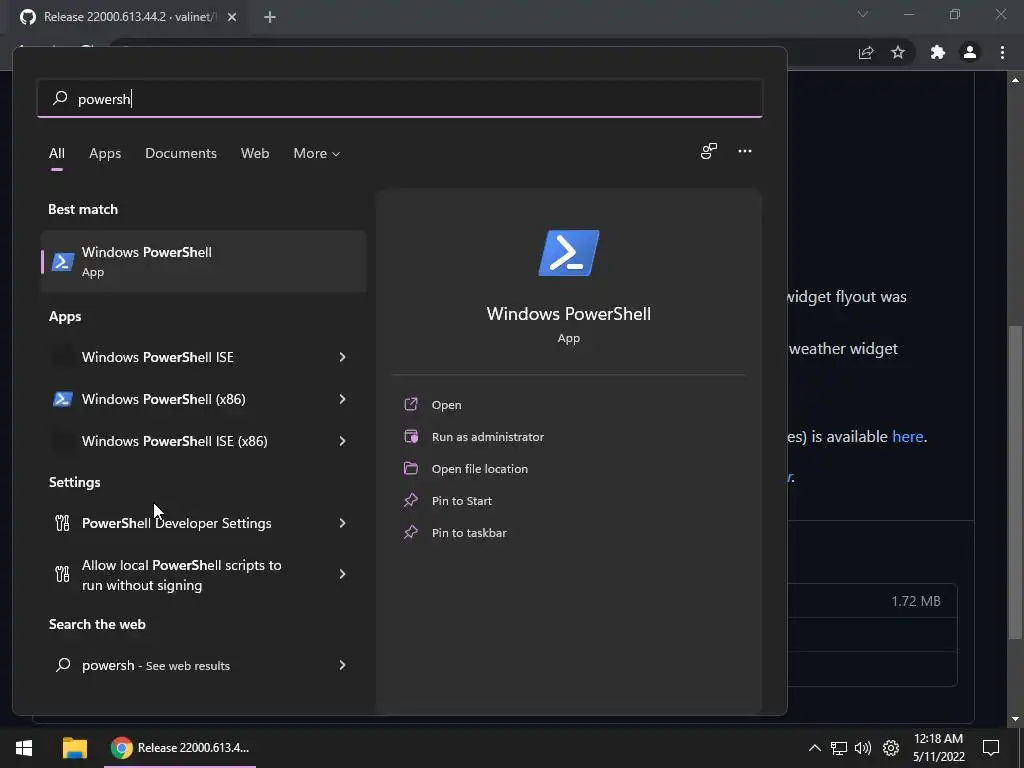The image size is (1024, 768).
Task: Switch to All search filter tab
Action: [x=57, y=153]
